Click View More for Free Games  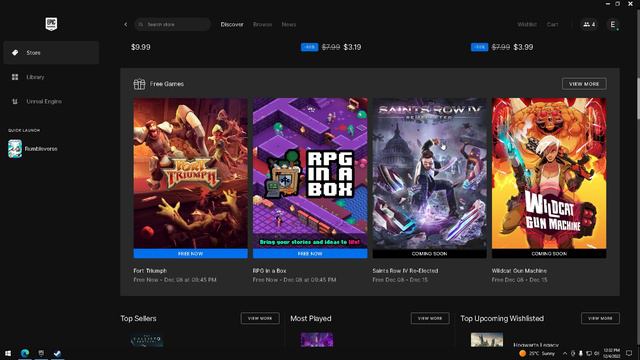tap(584, 84)
